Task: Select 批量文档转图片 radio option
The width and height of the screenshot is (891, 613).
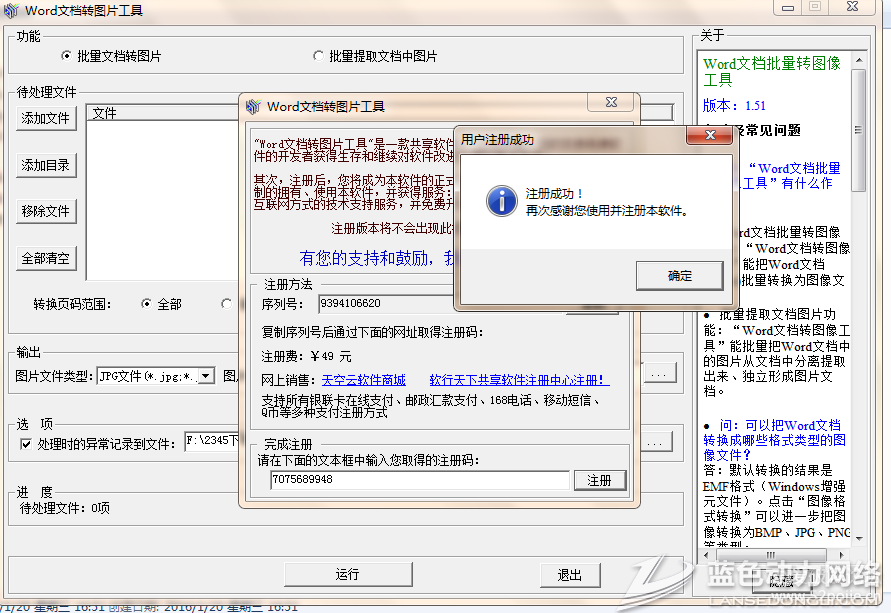Action: [66, 56]
